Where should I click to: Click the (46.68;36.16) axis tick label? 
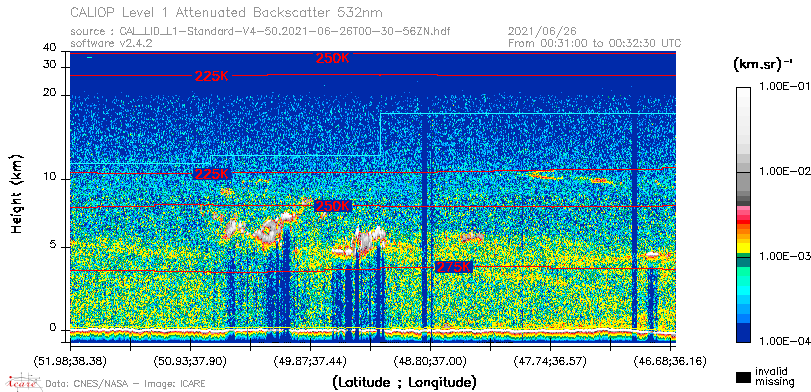pos(670,360)
